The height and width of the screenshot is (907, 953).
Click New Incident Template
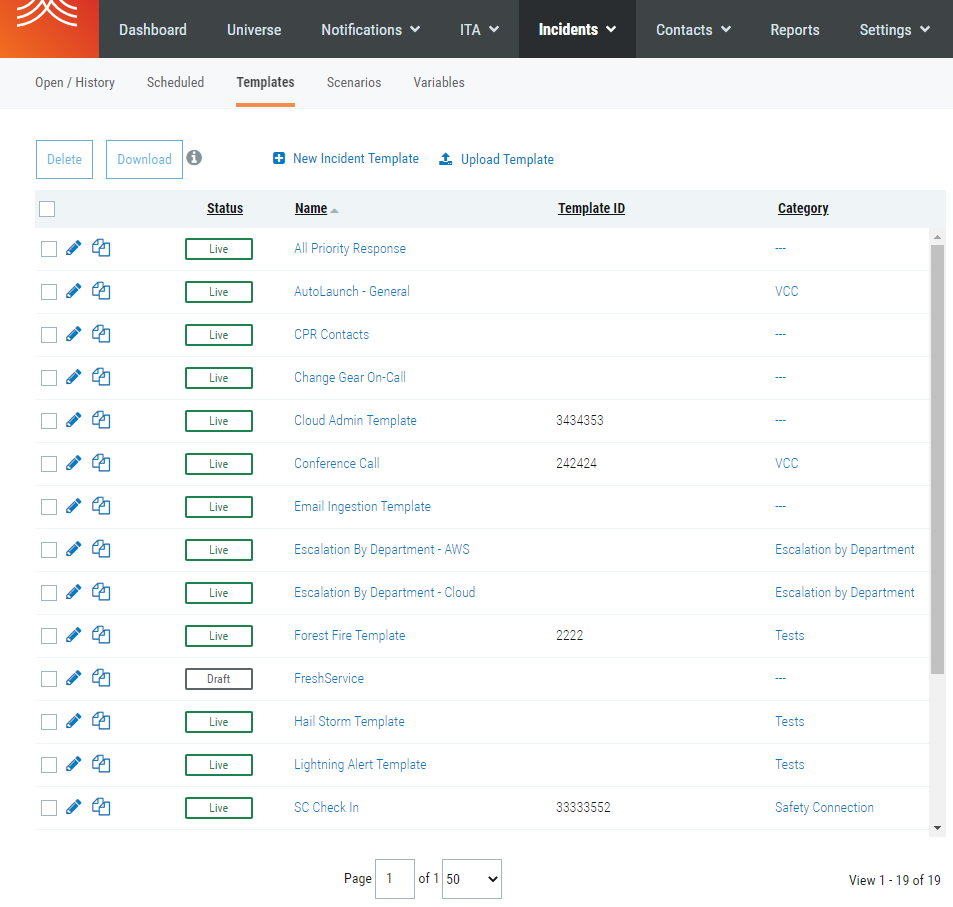tap(346, 159)
